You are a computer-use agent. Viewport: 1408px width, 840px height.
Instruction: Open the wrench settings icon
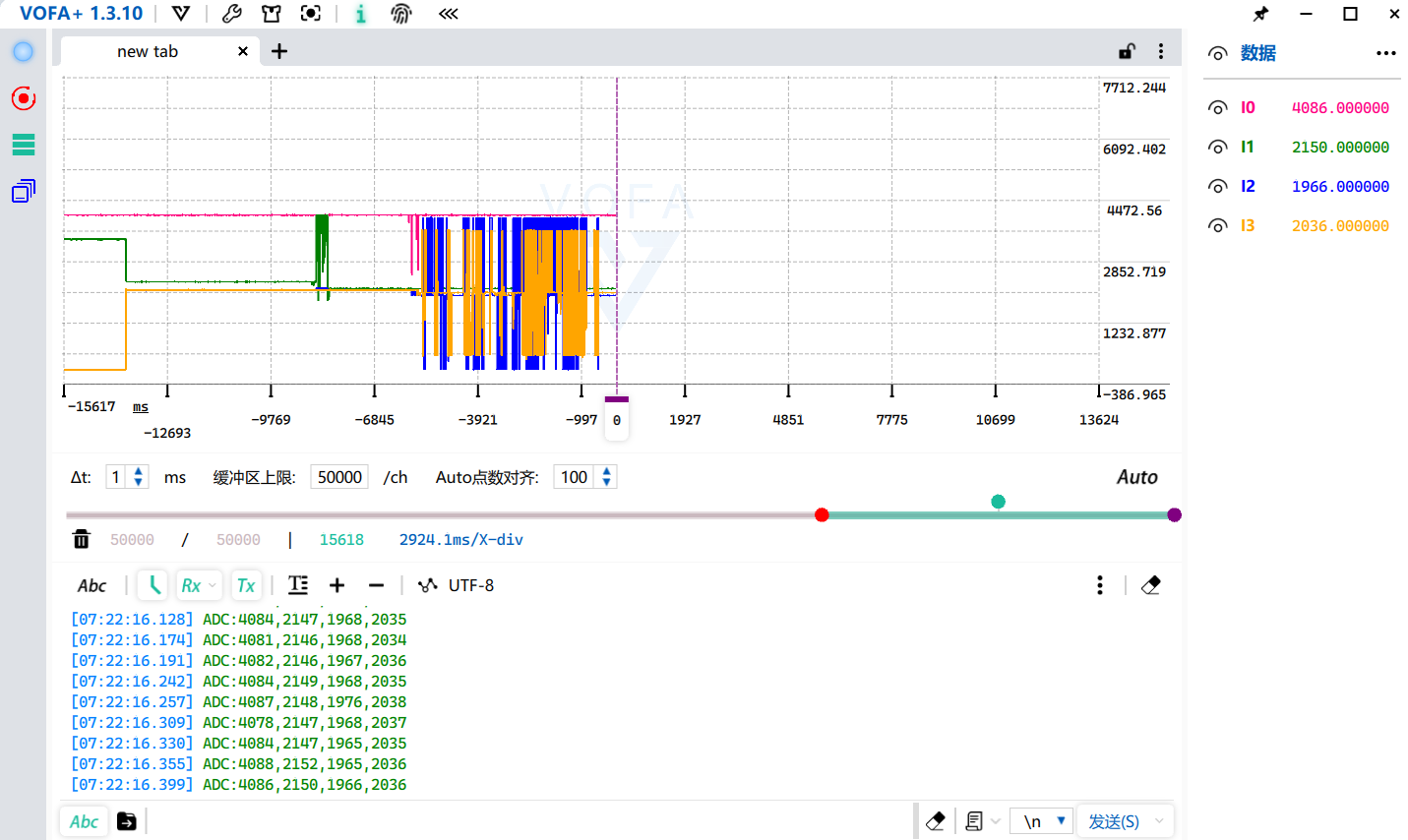click(232, 14)
